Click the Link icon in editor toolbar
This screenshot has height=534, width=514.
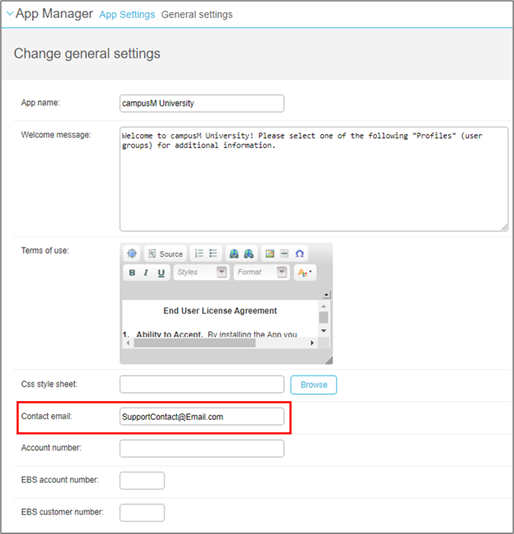[x=234, y=254]
